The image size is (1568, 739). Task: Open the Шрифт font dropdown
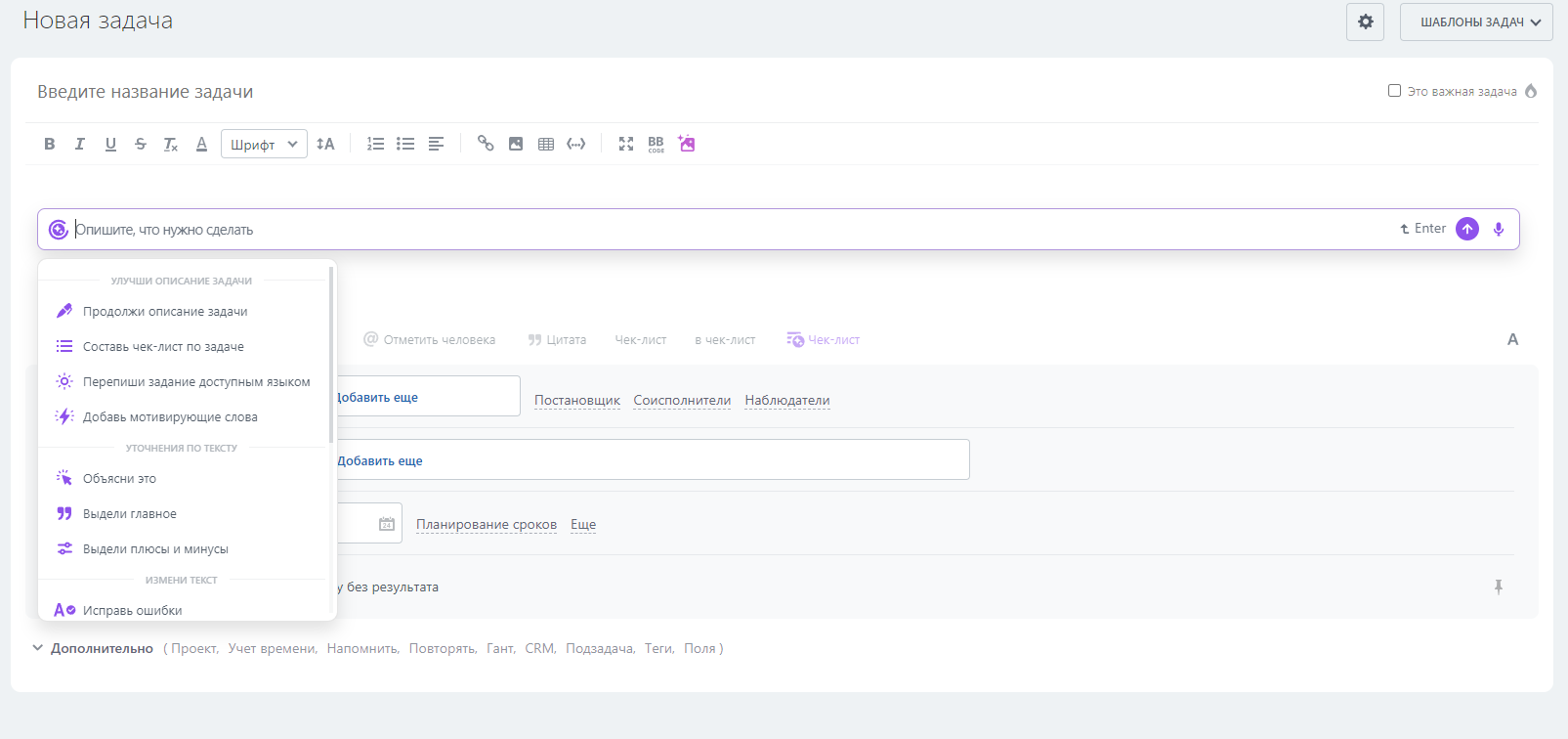click(264, 144)
